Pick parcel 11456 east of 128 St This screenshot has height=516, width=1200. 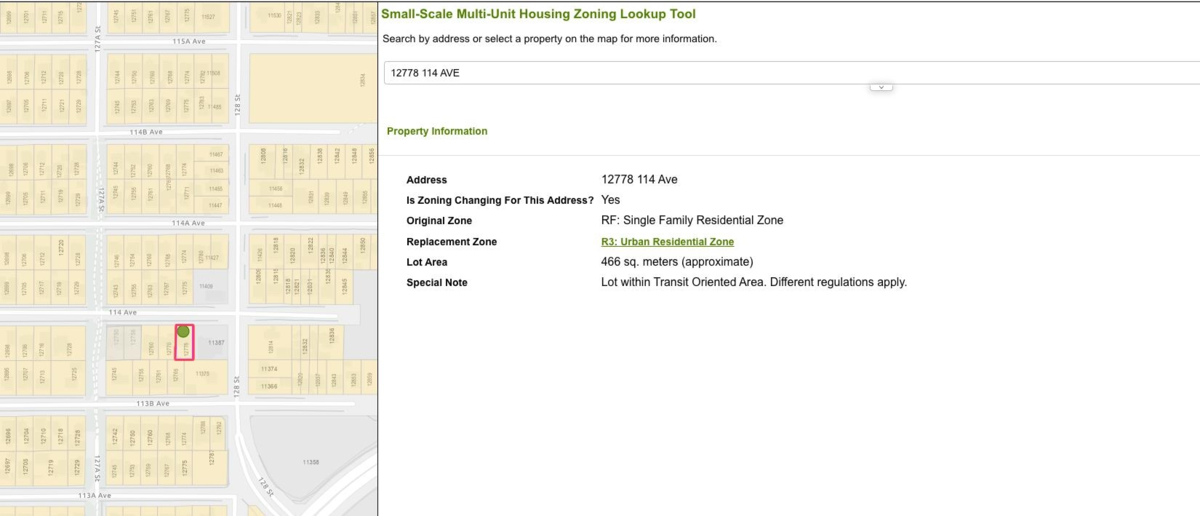pyautogui.click(x=275, y=188)
